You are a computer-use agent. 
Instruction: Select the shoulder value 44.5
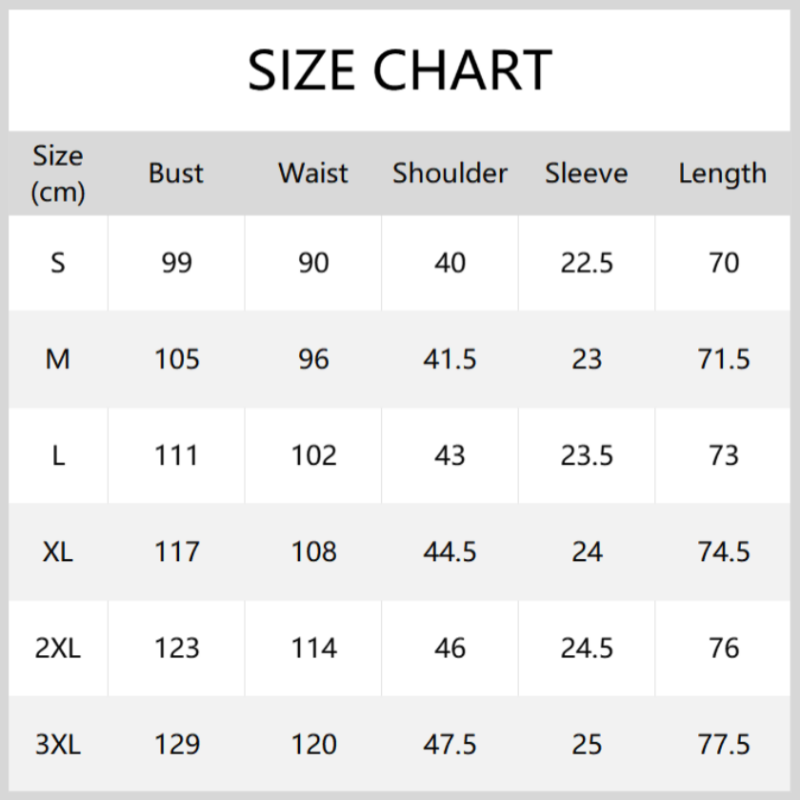click(x=450, y=551)
